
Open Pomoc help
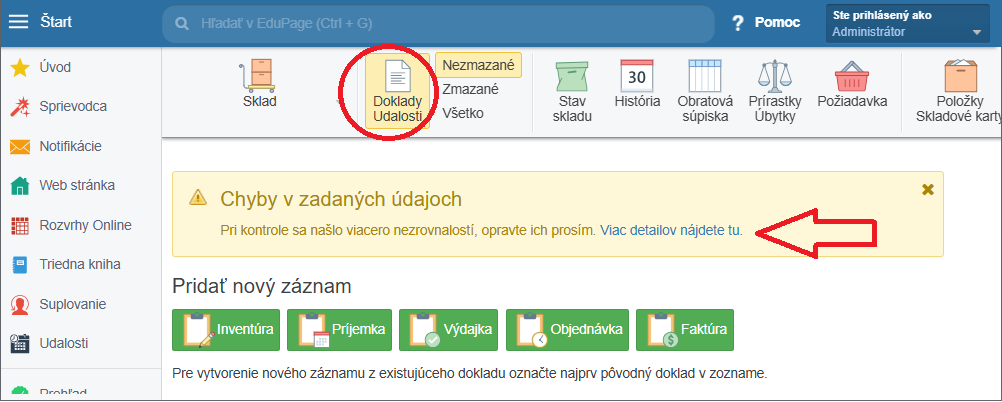(x=777, y=23)
